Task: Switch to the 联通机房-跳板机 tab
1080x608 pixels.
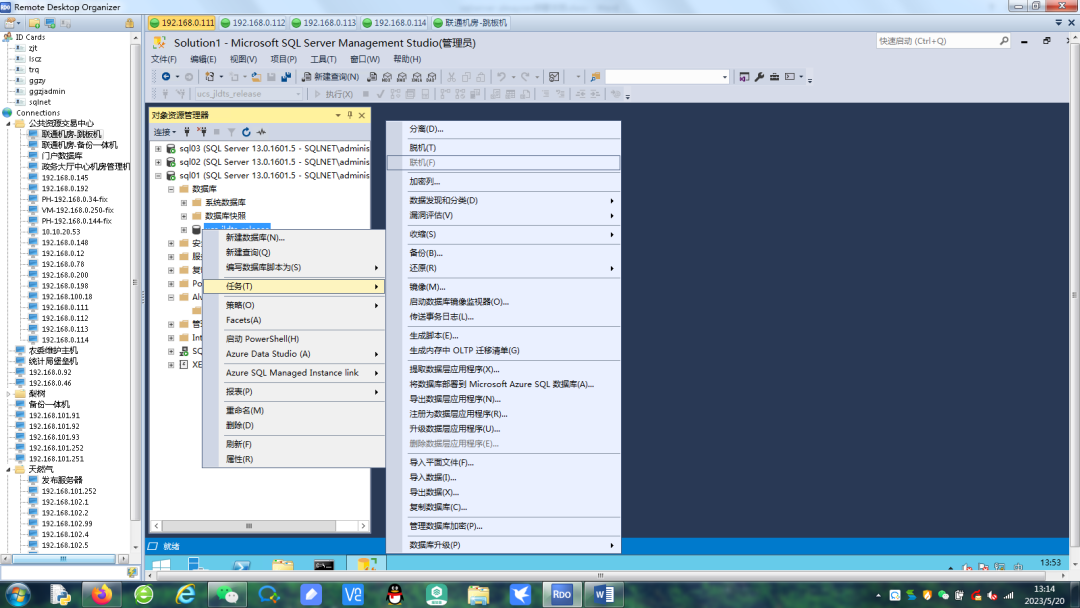Action: coord(470,23)
